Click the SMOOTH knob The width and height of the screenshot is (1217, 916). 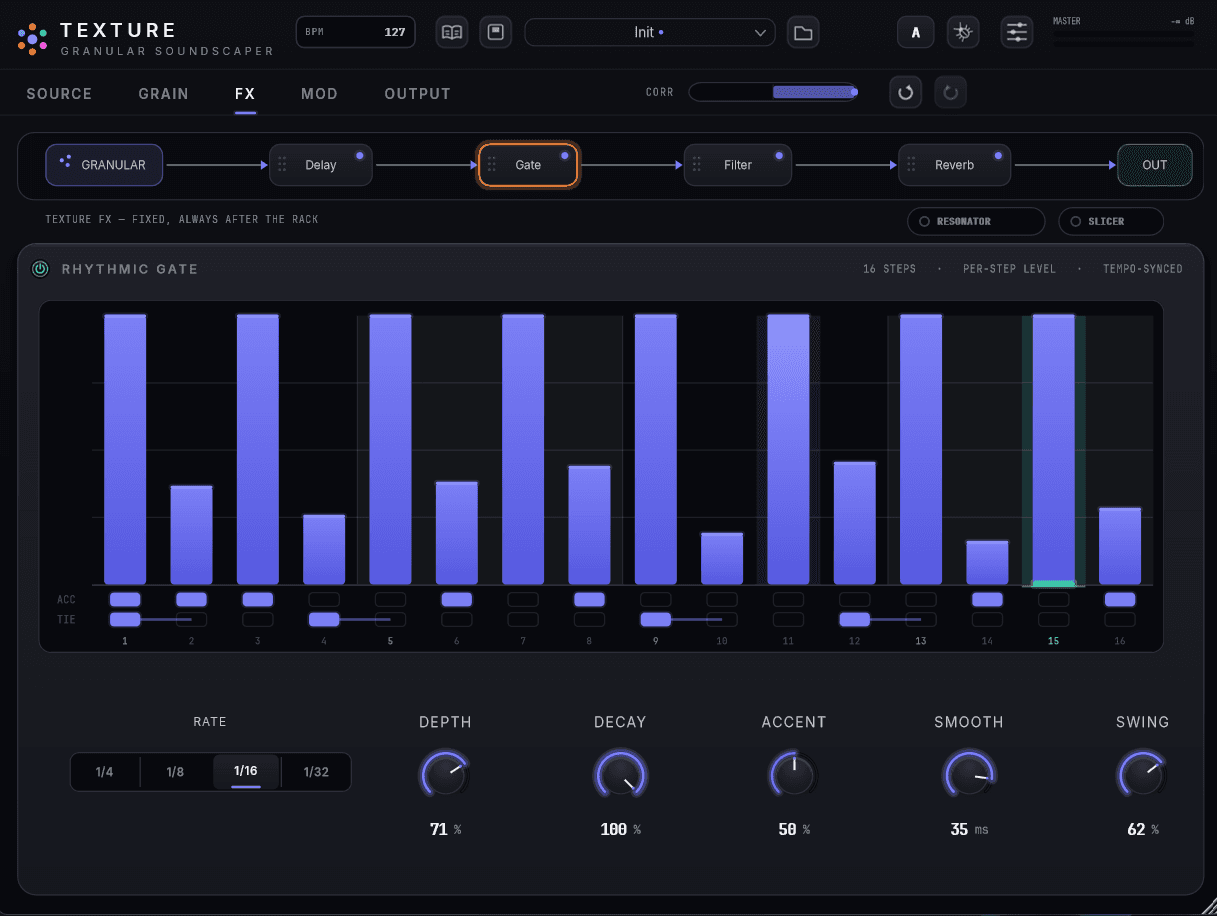pos(969,774)
